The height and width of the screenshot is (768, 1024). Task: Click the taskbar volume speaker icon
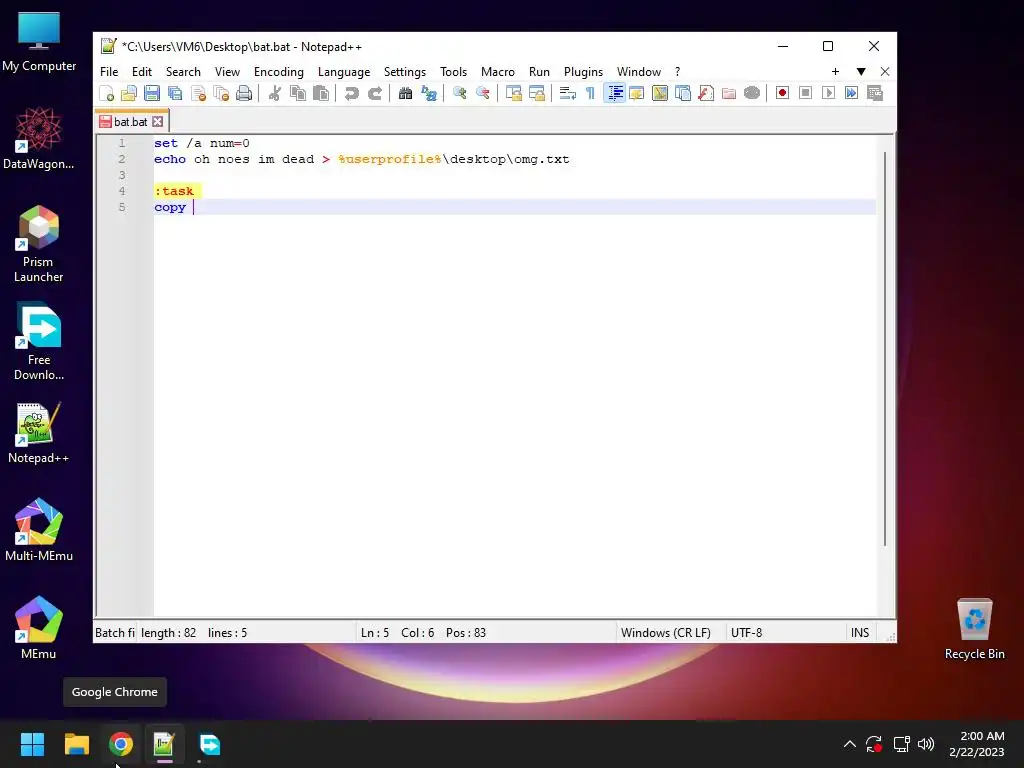(926, 744)
